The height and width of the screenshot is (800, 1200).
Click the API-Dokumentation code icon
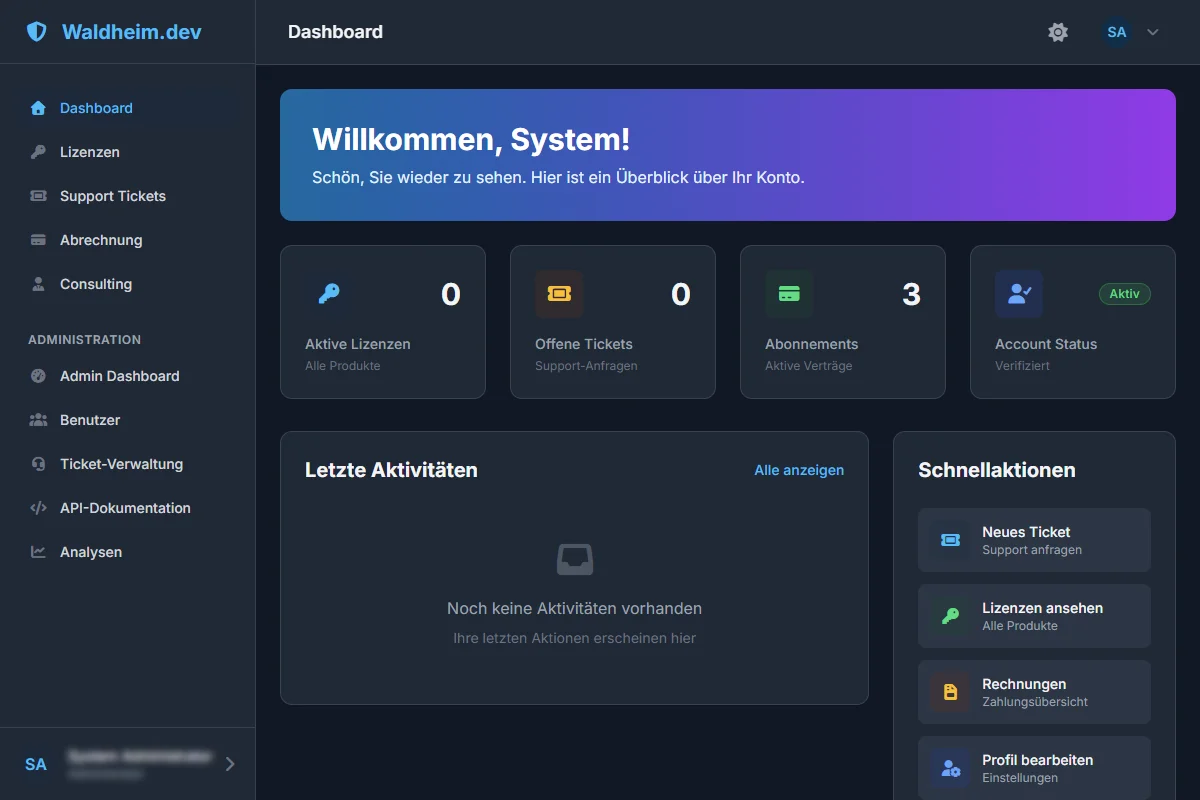coord(38,508)
